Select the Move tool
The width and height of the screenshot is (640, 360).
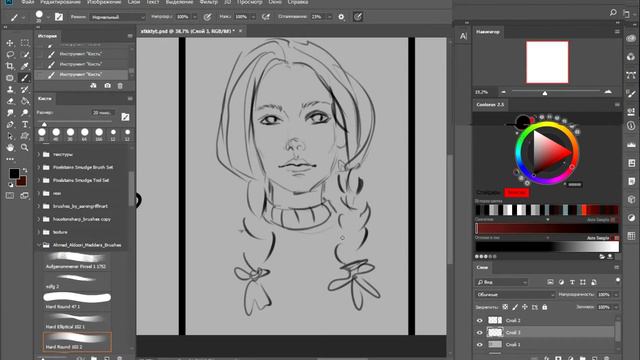10,43
